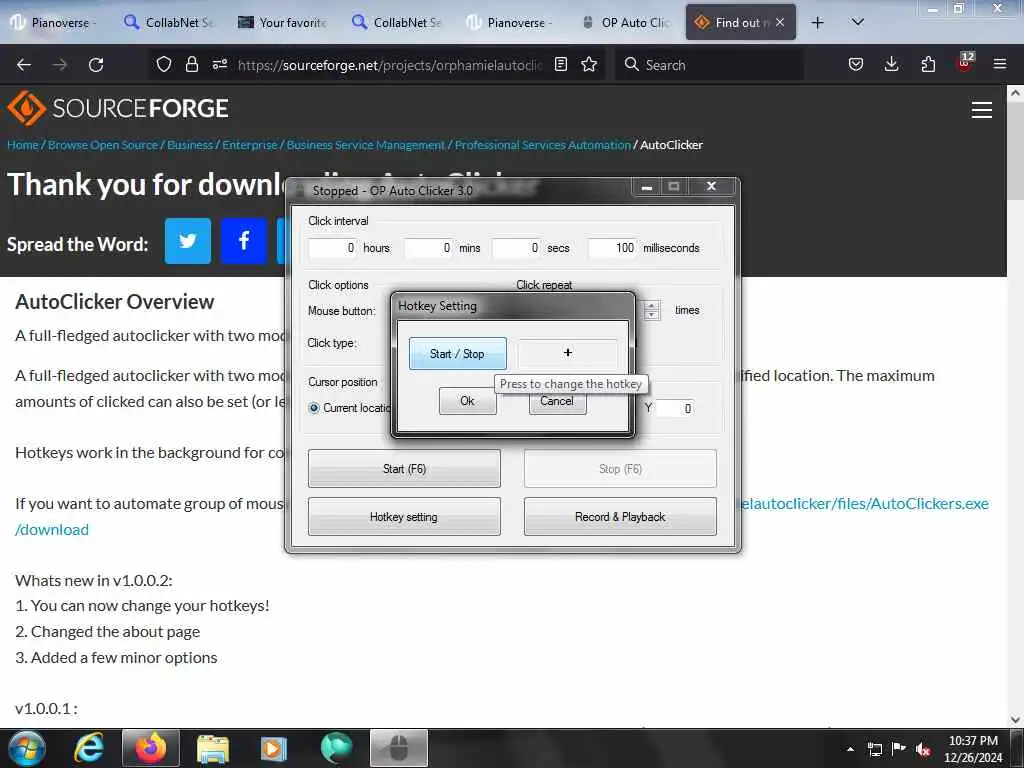The width and height of the screenshot is (1024, 768).
Task: Launch Internet Explorer from the taskbar
Action: tap(88, 748)
